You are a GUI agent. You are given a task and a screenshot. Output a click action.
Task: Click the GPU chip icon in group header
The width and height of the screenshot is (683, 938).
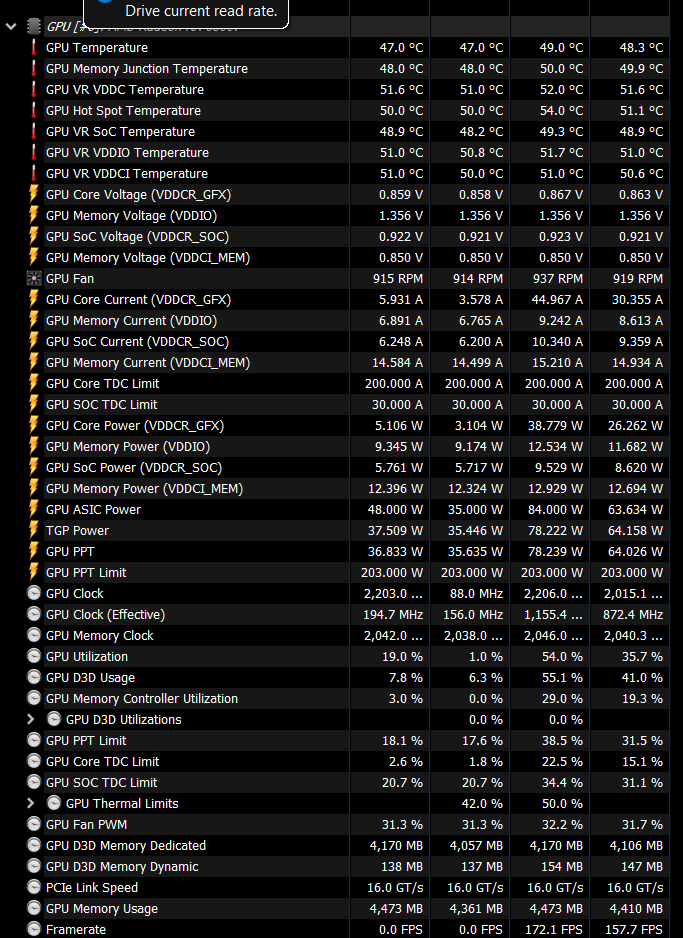[x=34, y=26]
